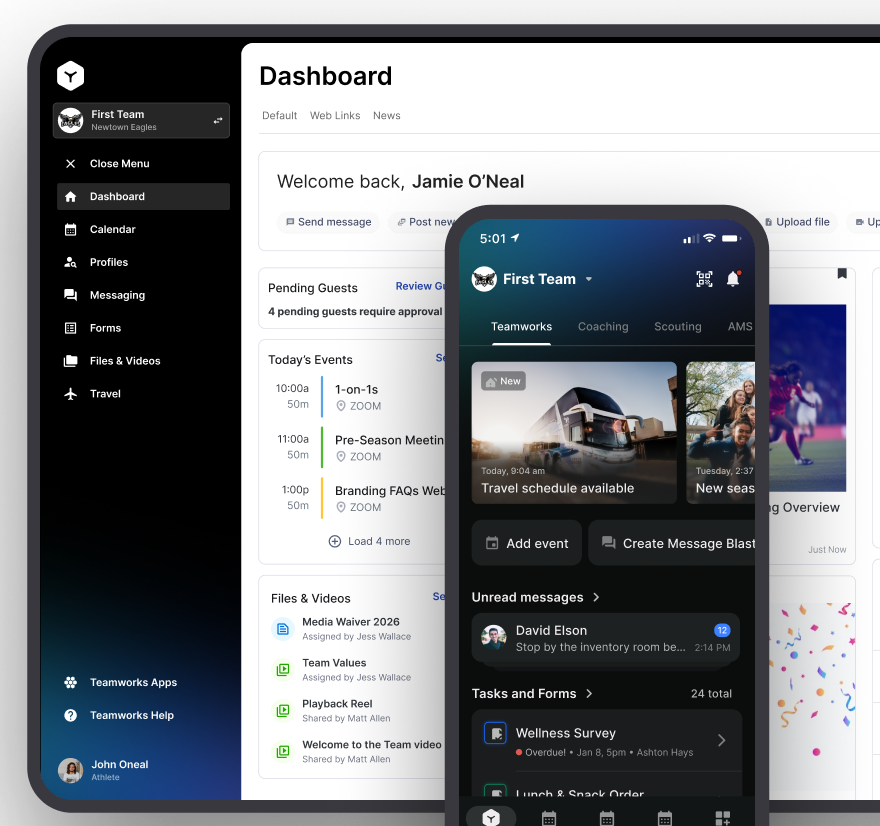The width and height of the screenshot is (880, 826).
Task: Tap the Add event button
Action: pyautogui.click(x=526, y=543)
